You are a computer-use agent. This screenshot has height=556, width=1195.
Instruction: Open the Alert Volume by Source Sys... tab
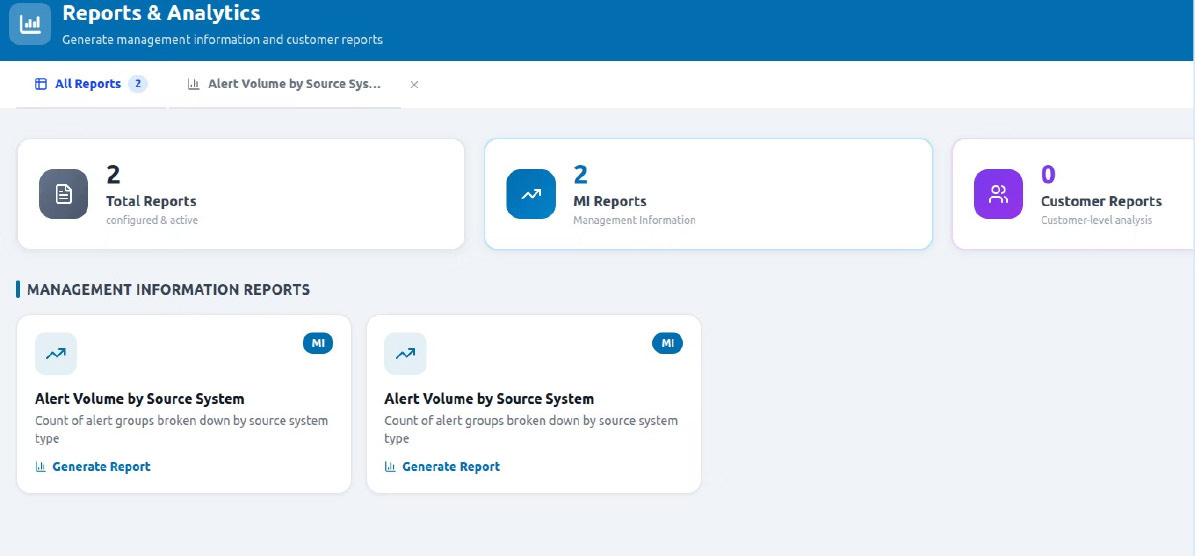pyautogui.click(x=294, y=84)
